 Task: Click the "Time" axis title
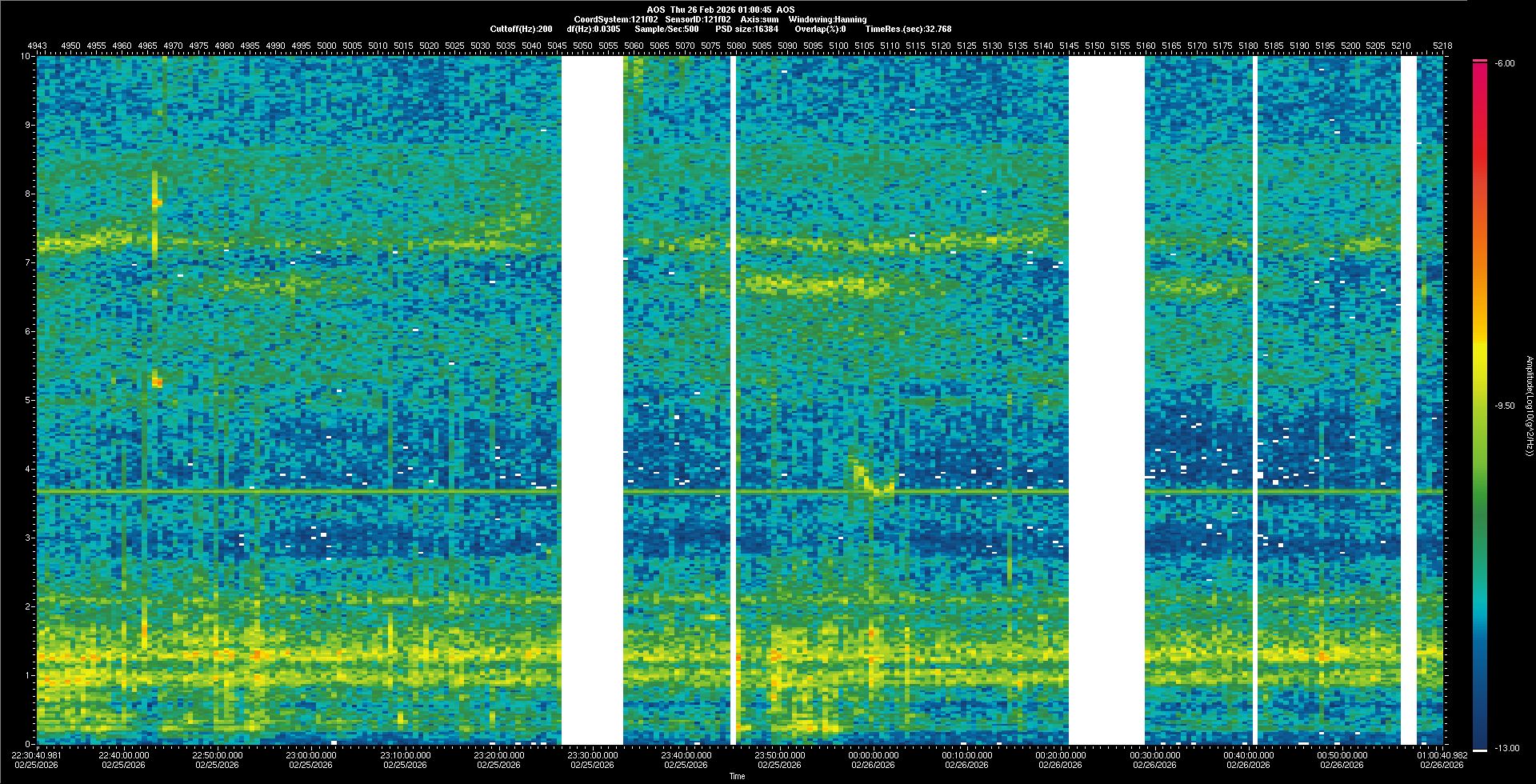click(x=737, y=776)
